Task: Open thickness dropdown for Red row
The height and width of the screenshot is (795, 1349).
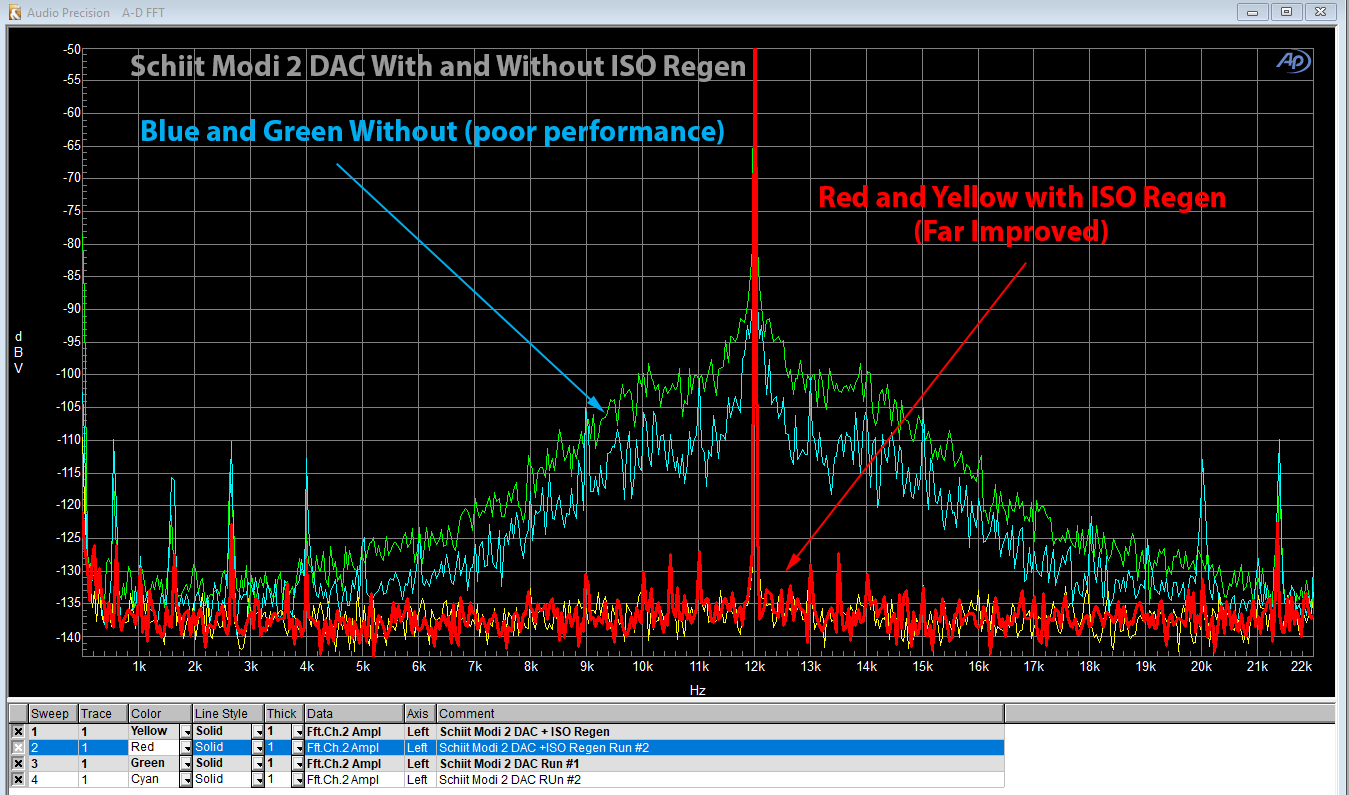Action: (x=297, y=748)
